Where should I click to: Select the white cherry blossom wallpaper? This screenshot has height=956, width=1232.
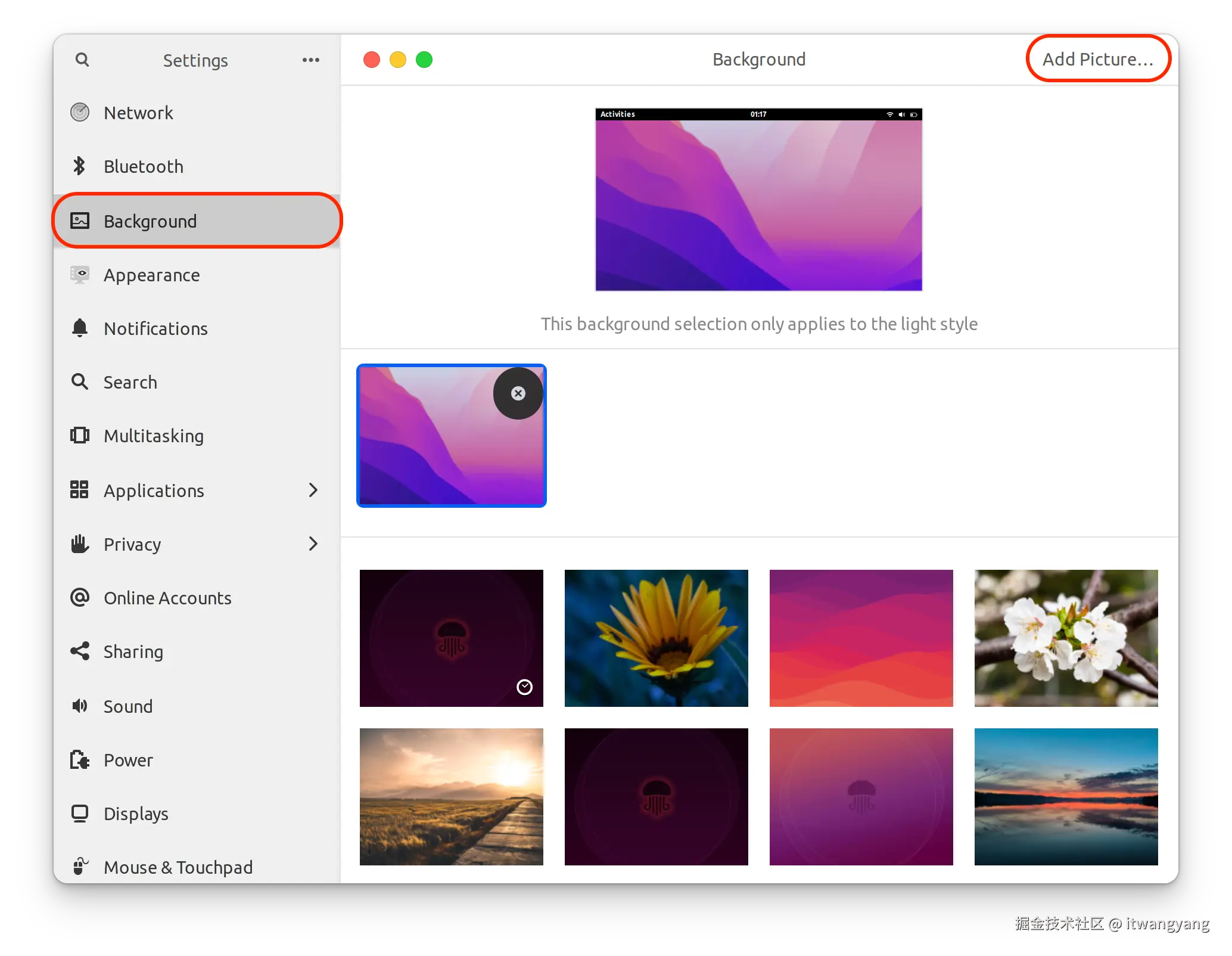(1066, 638)
